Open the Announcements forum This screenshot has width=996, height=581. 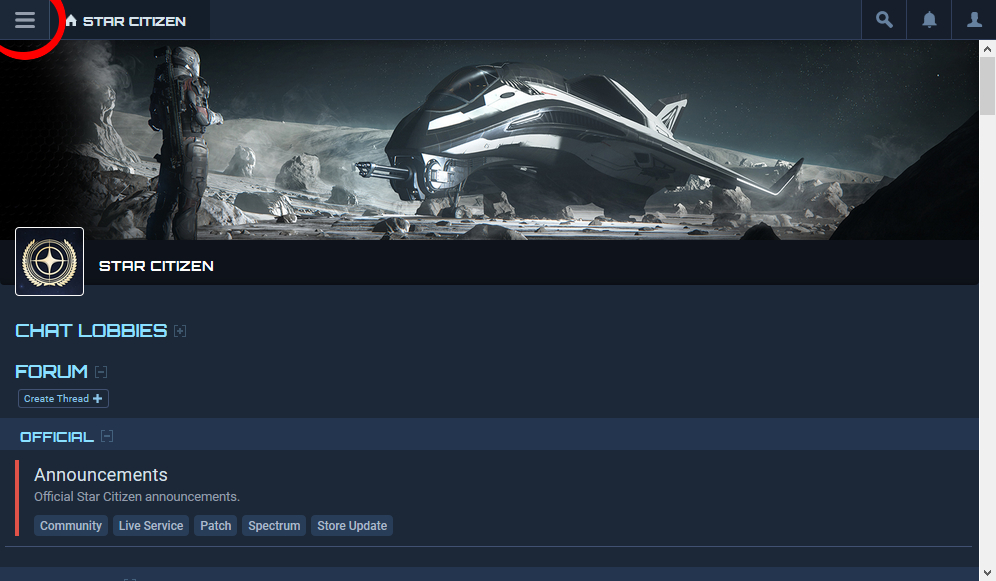tap(101, 475)
